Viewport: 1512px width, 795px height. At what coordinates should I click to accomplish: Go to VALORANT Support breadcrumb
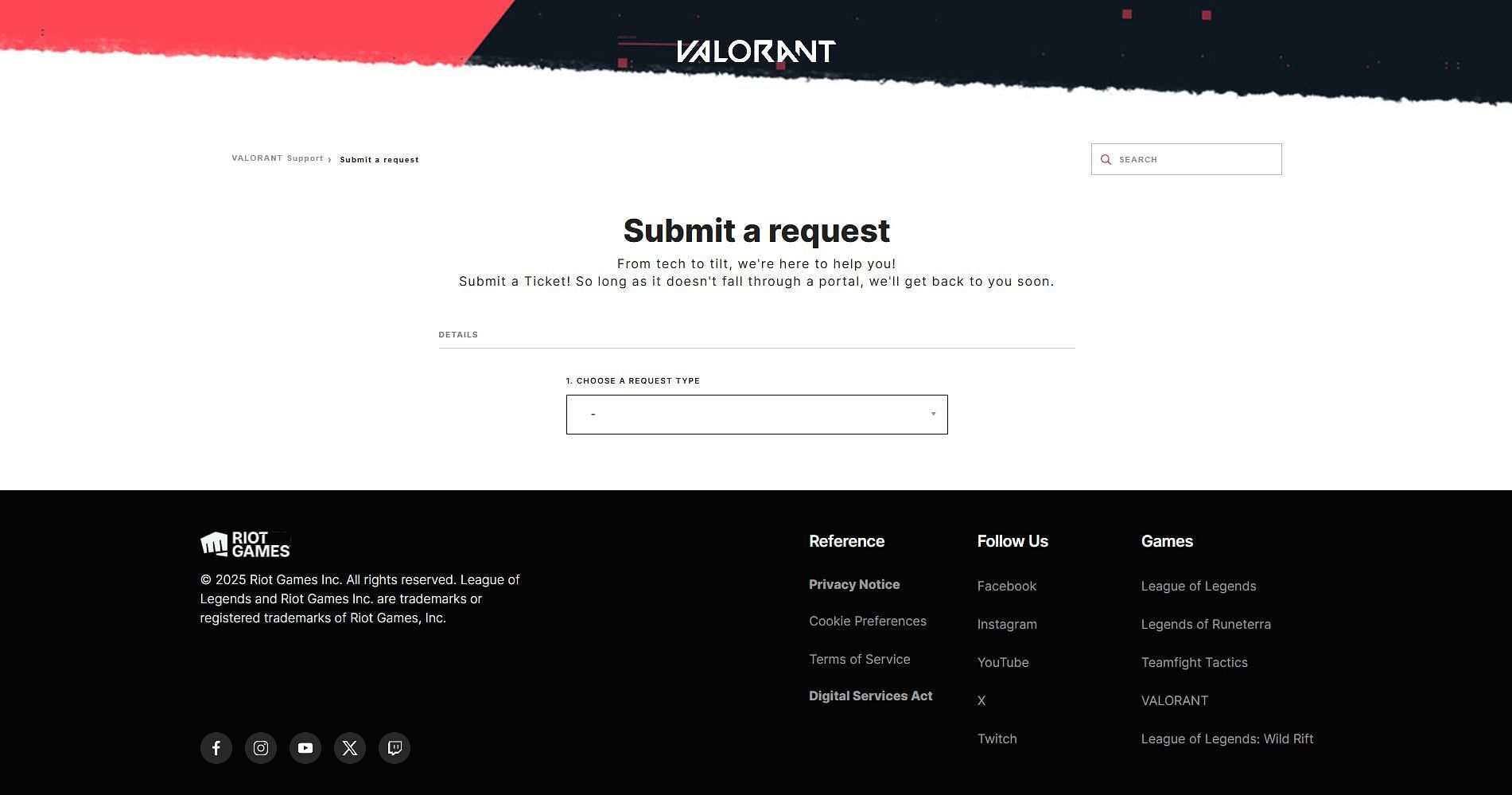pos(277,158)
